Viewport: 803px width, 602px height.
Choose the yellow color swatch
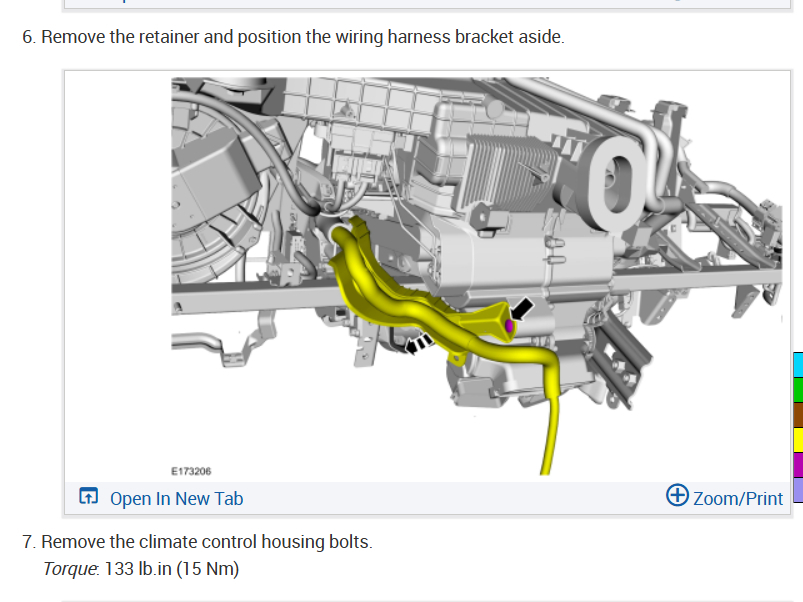pos(798,440)
